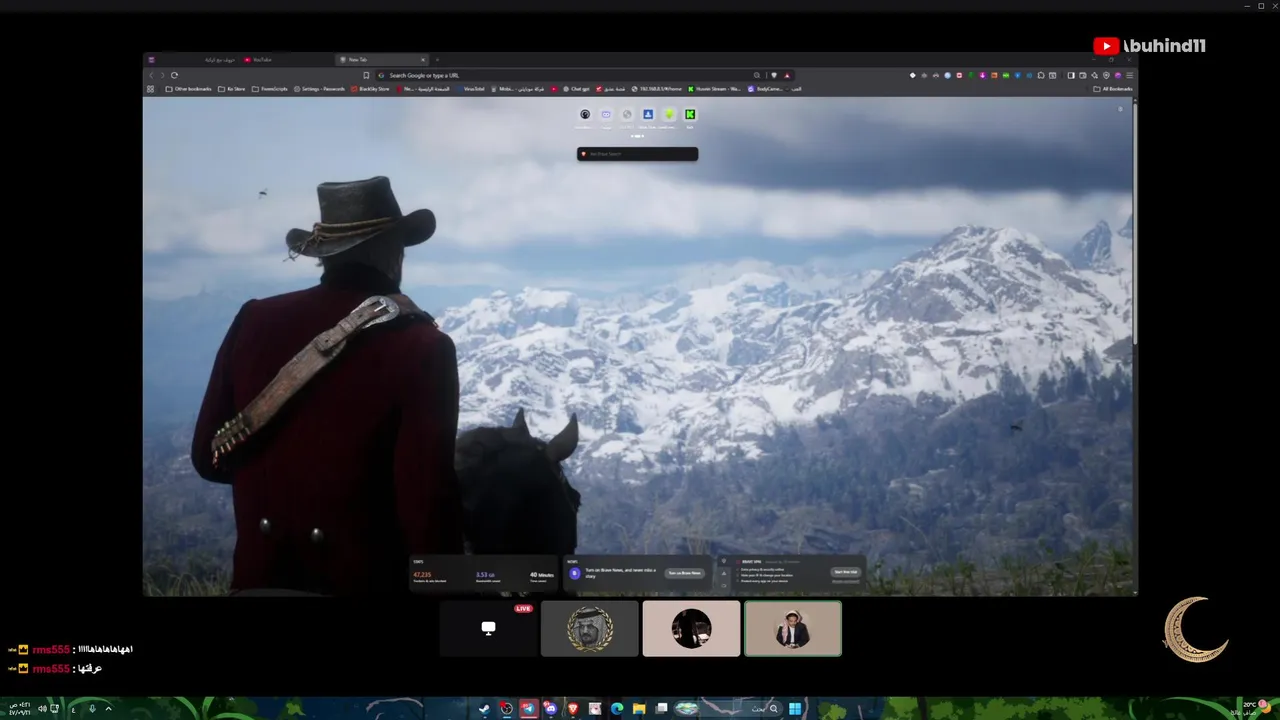Open taskbar volume speaker icon
This screenshot has width=1280, height=720.
click(x=42, y=709)
